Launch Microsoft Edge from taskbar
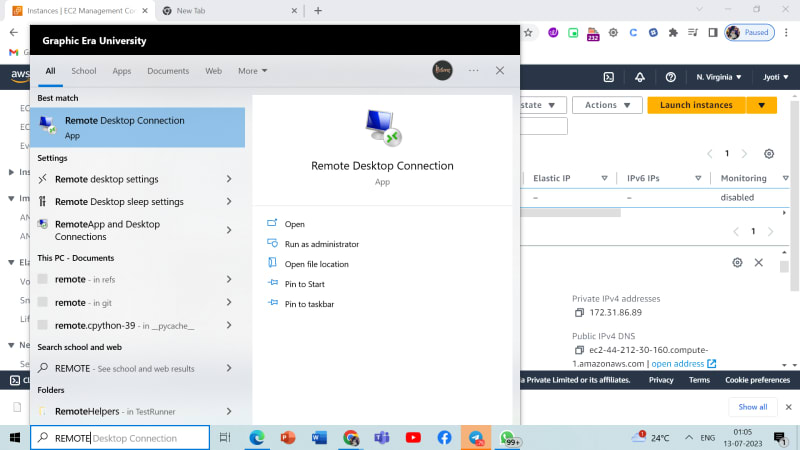 tap(257, 438)
